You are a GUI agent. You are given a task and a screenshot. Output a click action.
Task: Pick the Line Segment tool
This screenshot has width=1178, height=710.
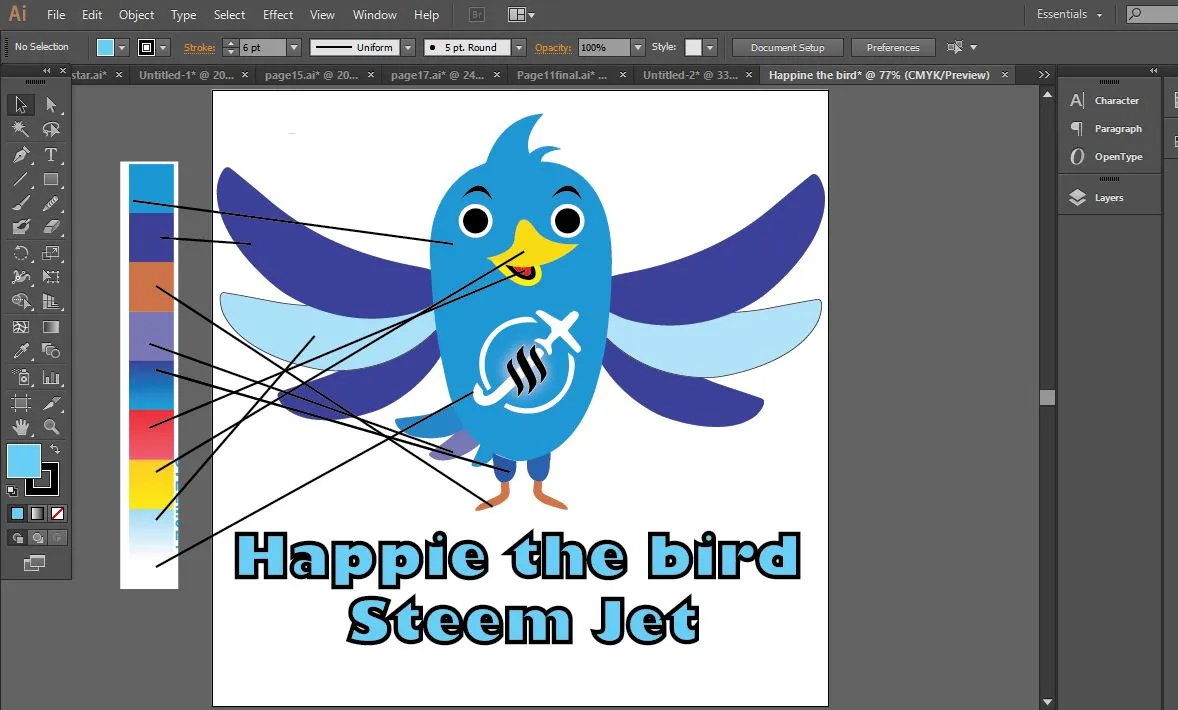pos(21,180)
